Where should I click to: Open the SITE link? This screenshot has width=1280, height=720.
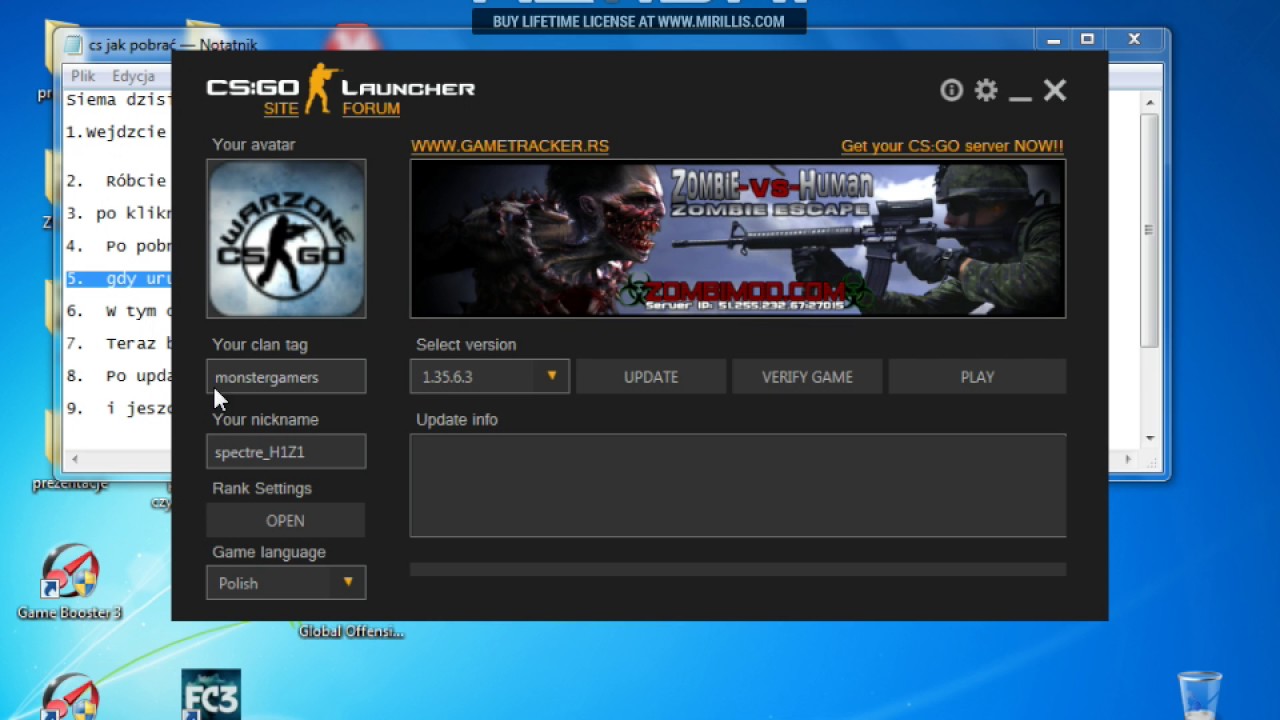click(281, 108)
